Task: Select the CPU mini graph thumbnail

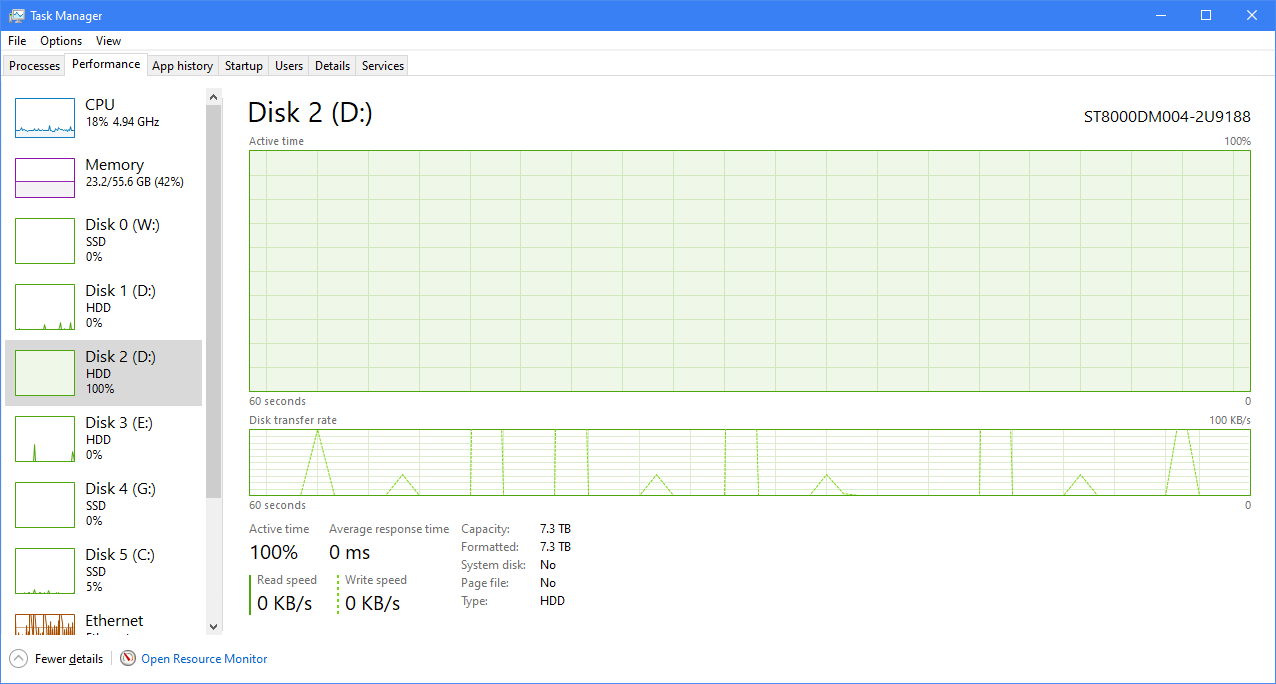Action: click(x=45, y=117)
